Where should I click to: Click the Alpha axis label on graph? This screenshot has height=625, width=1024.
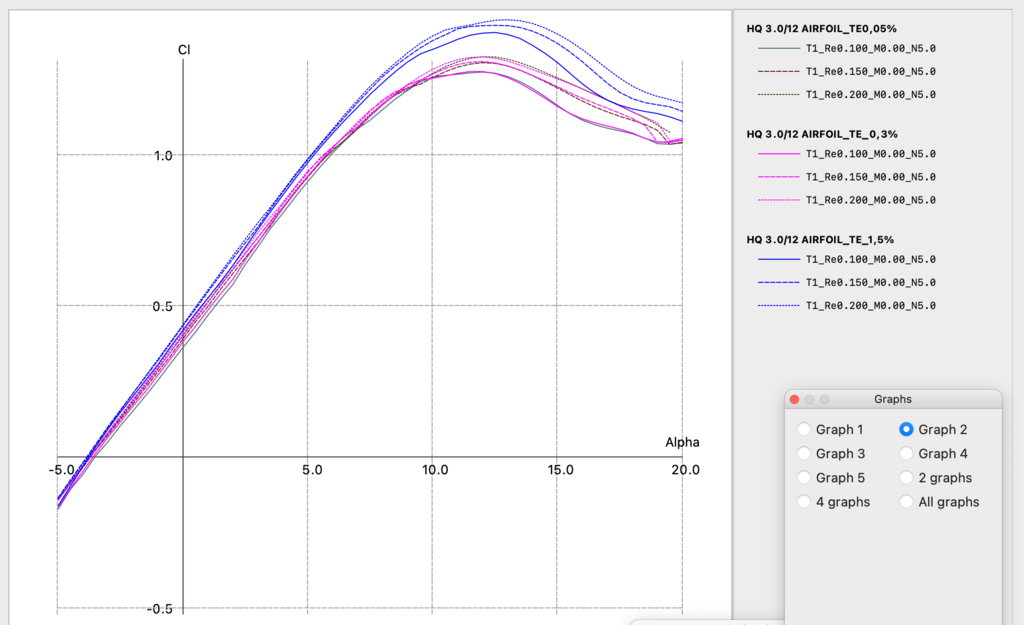682,442
